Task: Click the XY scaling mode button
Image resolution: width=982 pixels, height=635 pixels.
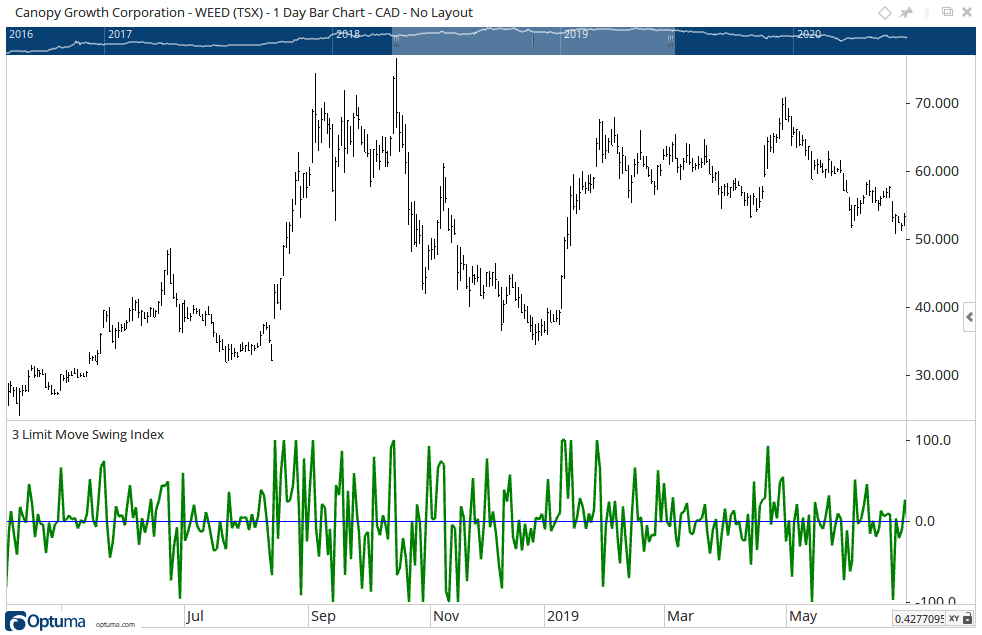Action: click(x=954, y=619)
